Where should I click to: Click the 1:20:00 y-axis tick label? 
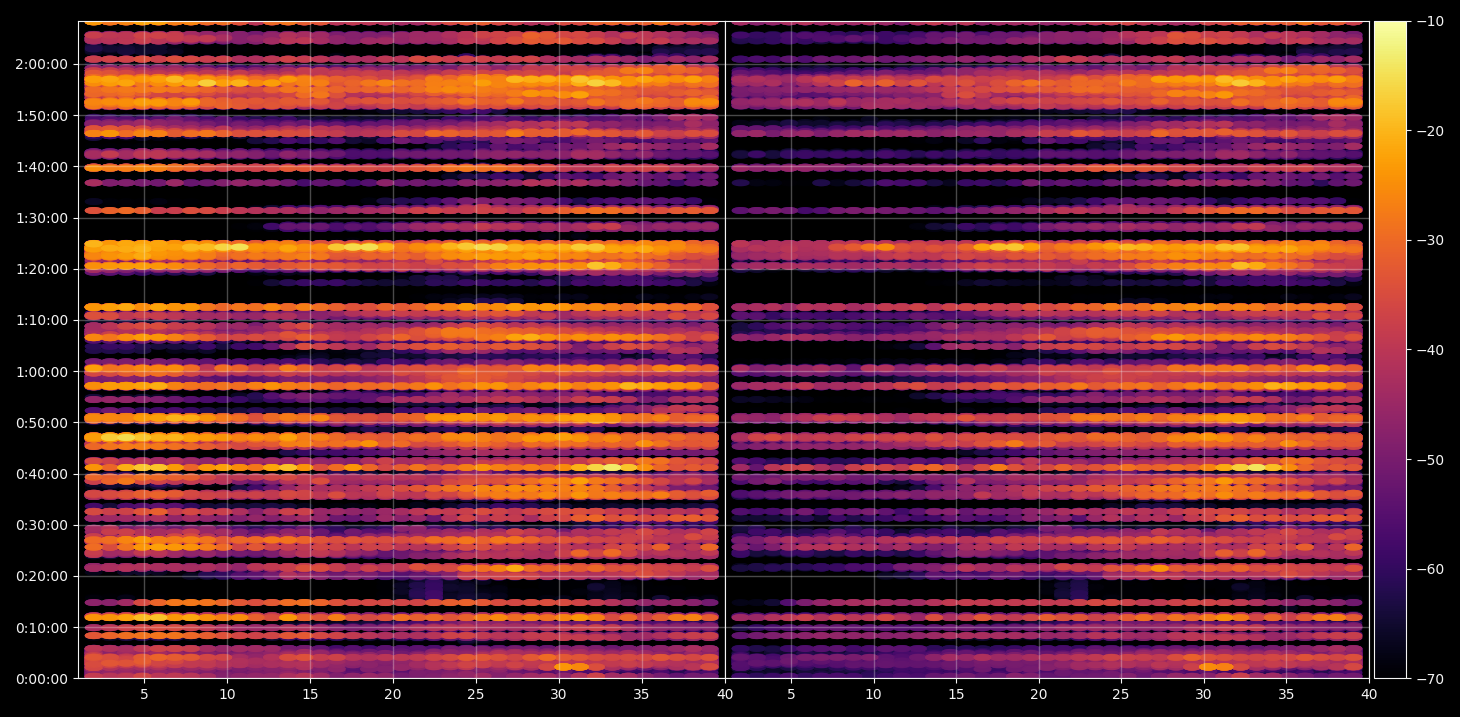pyautogui.click(x=42, y=269)
